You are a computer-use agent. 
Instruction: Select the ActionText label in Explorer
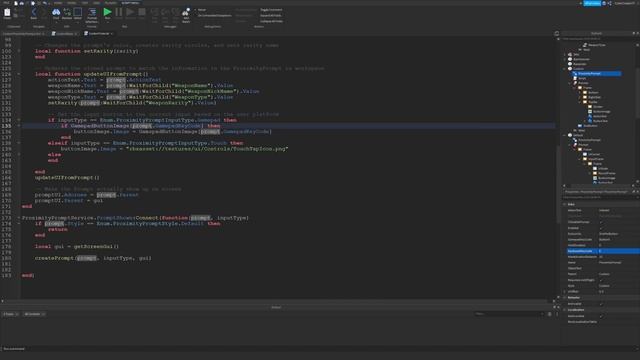coord(598,116)
